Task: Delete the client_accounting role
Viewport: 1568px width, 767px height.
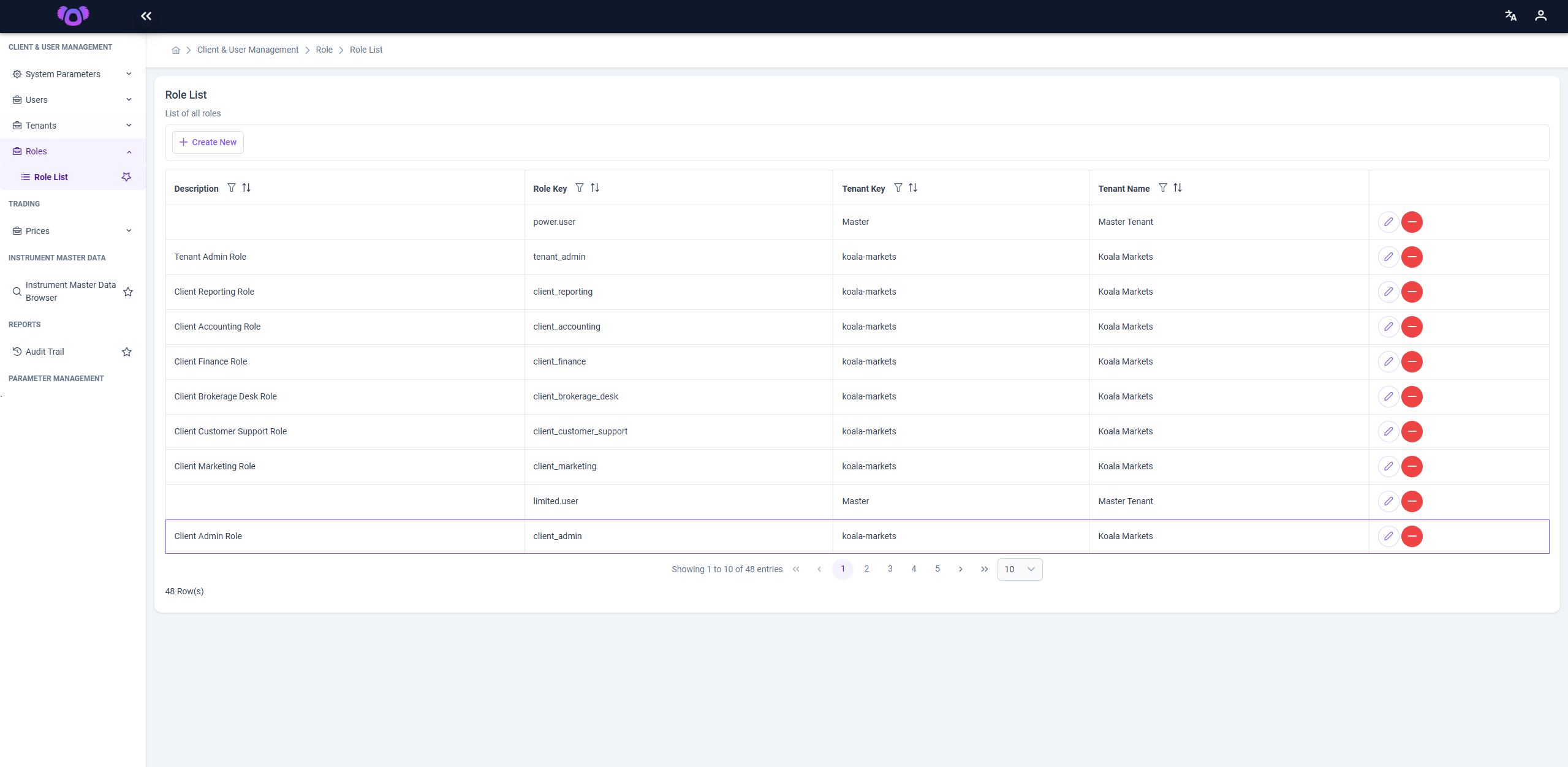Action: pos(1412,327)
